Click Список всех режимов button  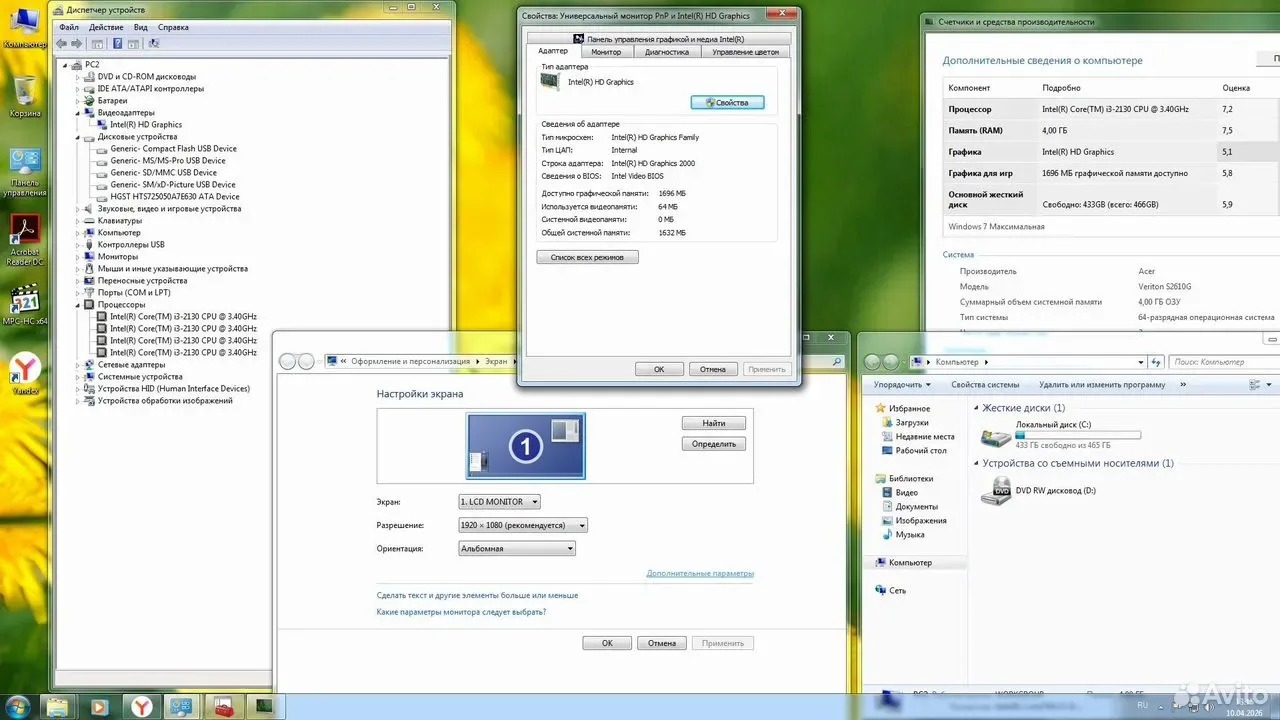coord(588,257)
